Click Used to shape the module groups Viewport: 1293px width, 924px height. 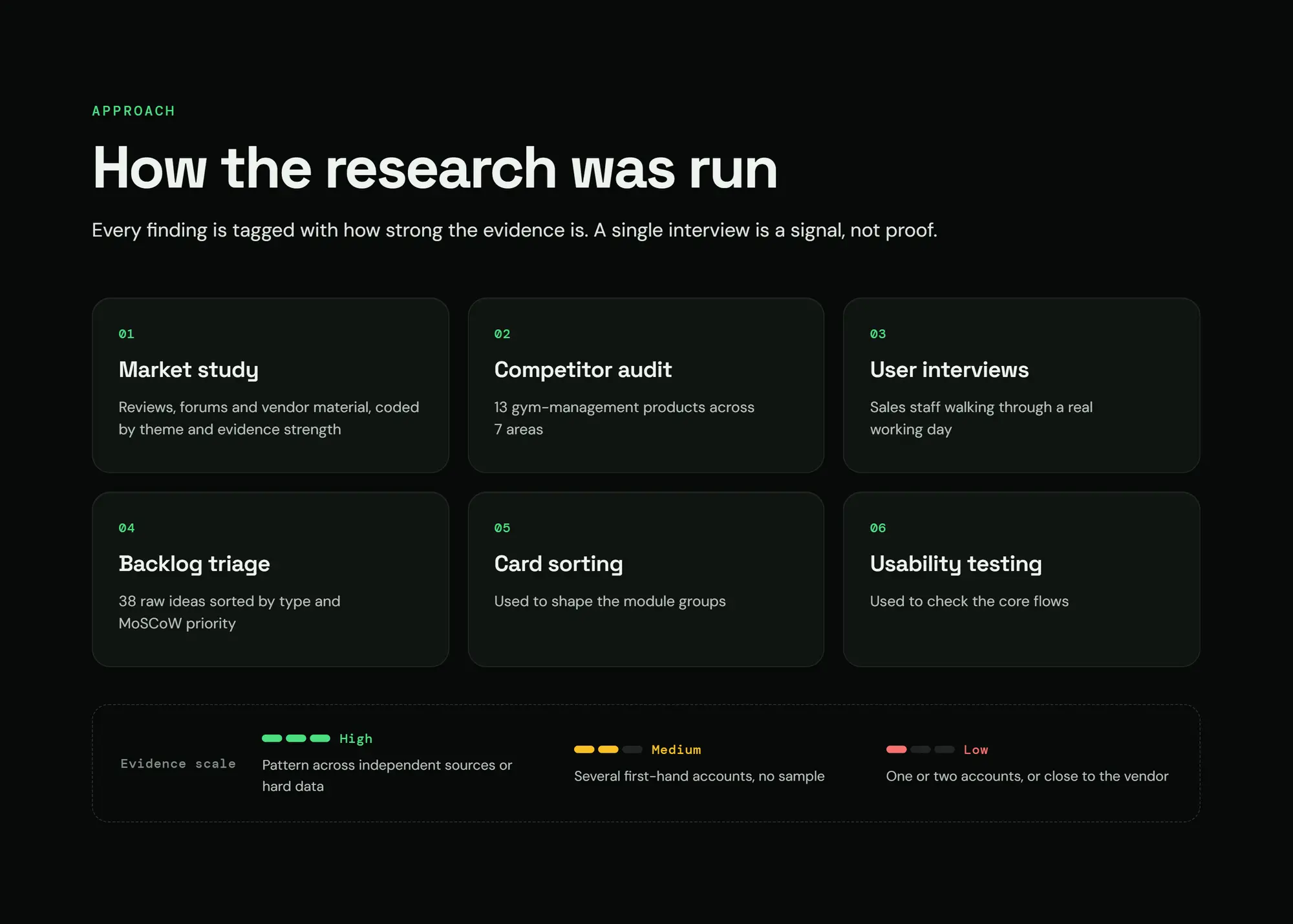pos(610,601)
